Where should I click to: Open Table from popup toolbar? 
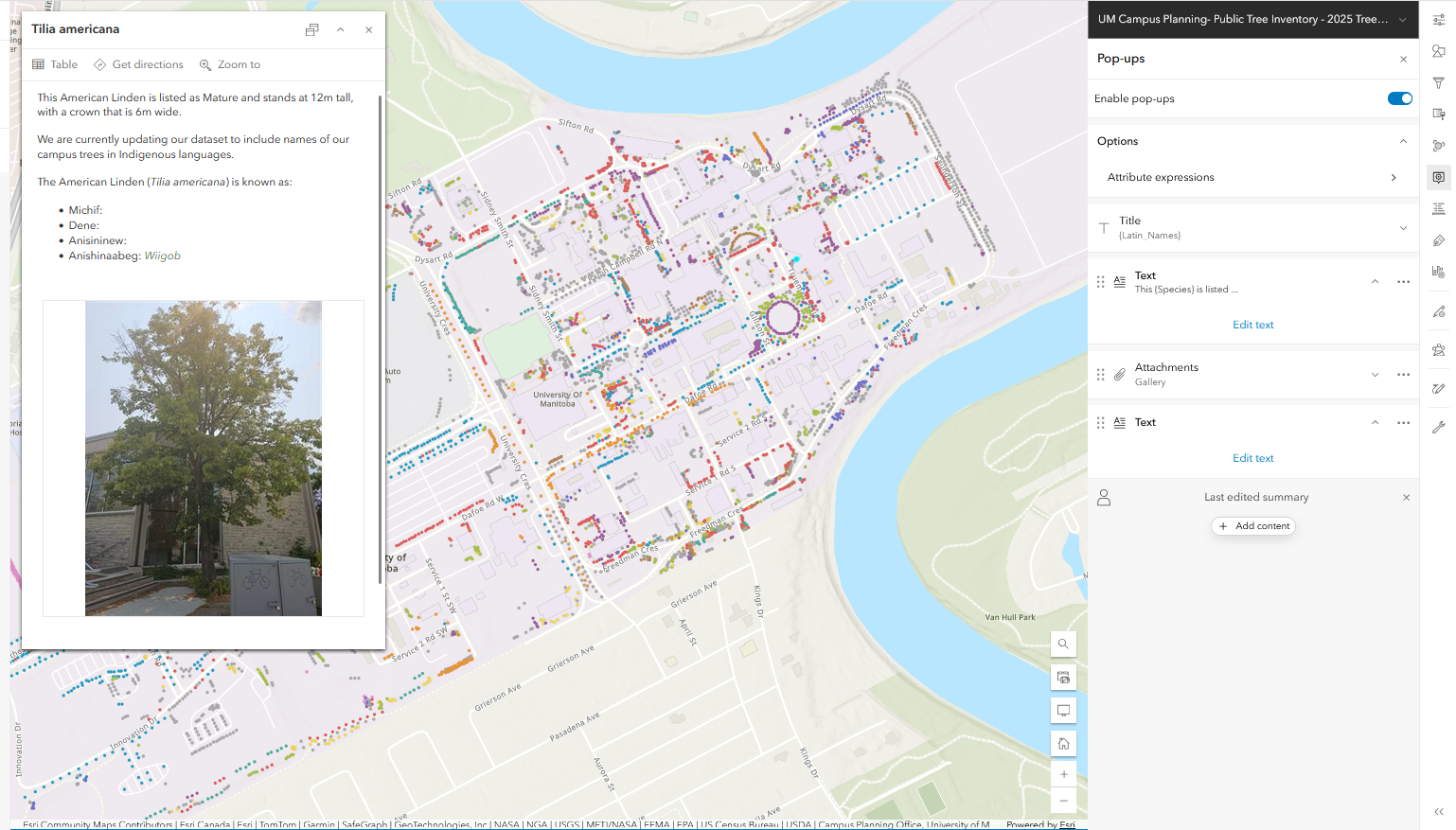pyautogui.click(x=55, y=64)
